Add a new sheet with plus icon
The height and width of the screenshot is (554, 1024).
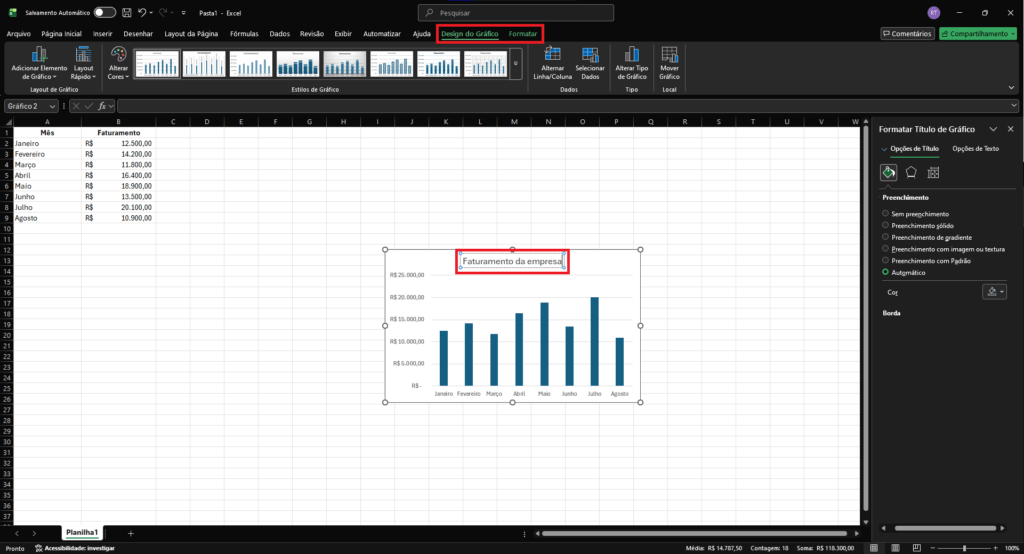[131, 533]
